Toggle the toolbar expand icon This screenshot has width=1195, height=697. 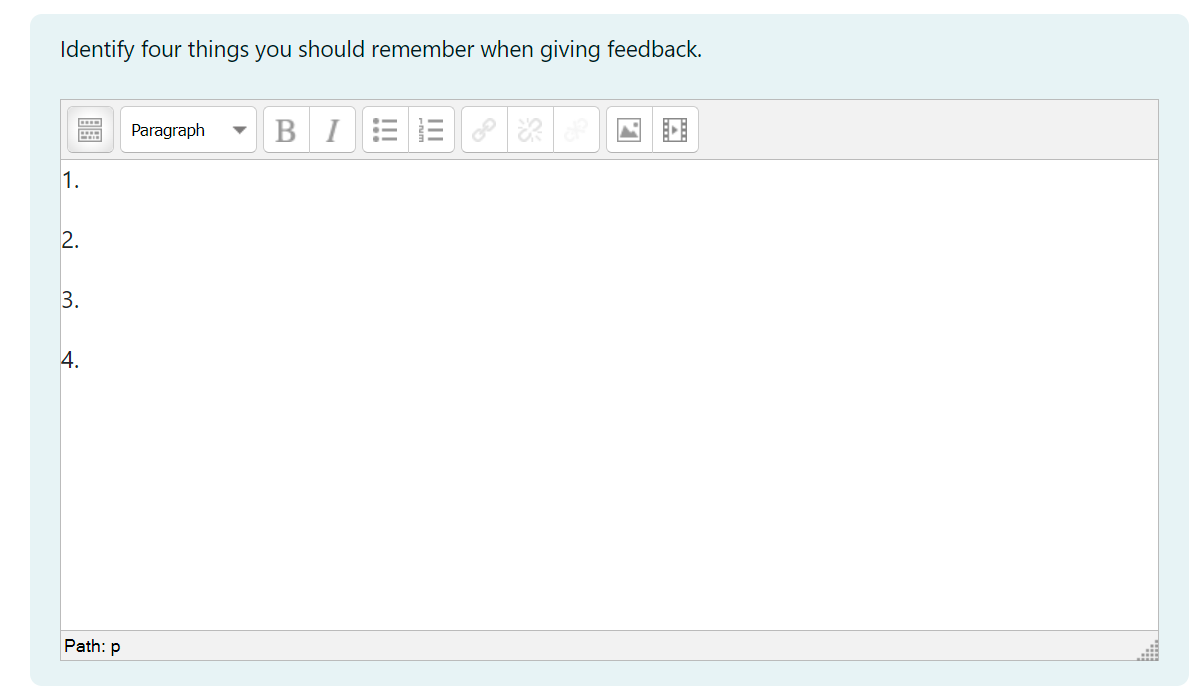pos(90,129)
